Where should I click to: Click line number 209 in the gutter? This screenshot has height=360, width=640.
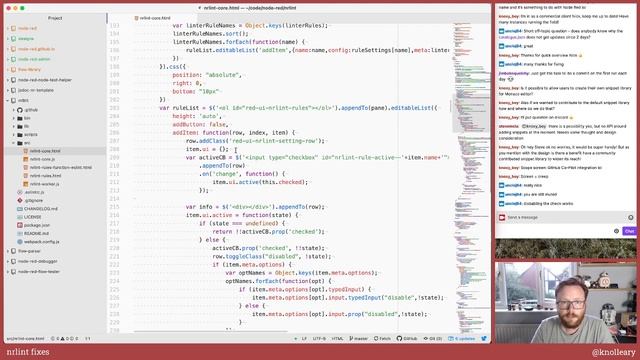(x=114, y=158)
